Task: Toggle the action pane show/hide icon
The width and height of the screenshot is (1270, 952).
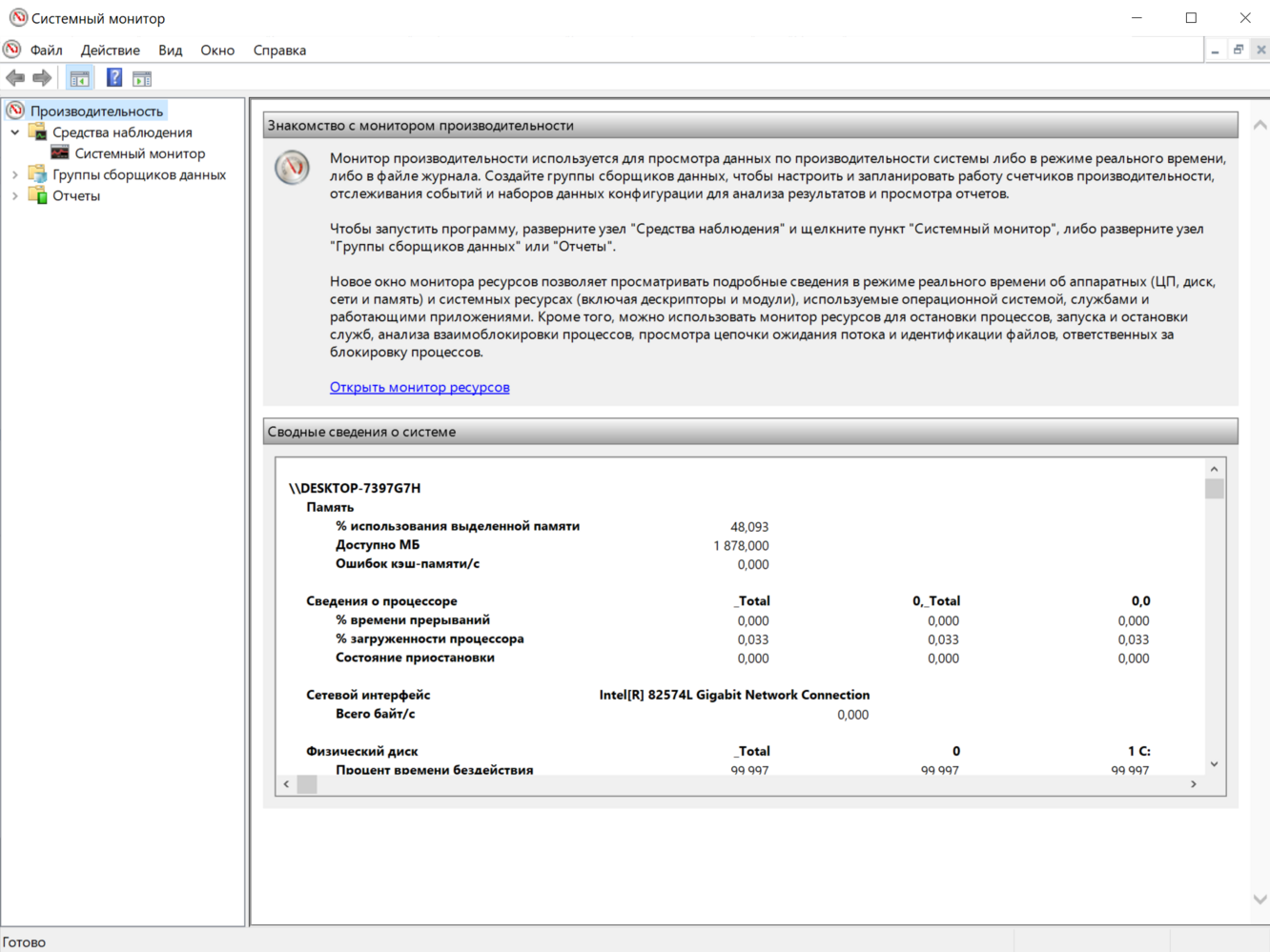Action: tap(142, 78)
